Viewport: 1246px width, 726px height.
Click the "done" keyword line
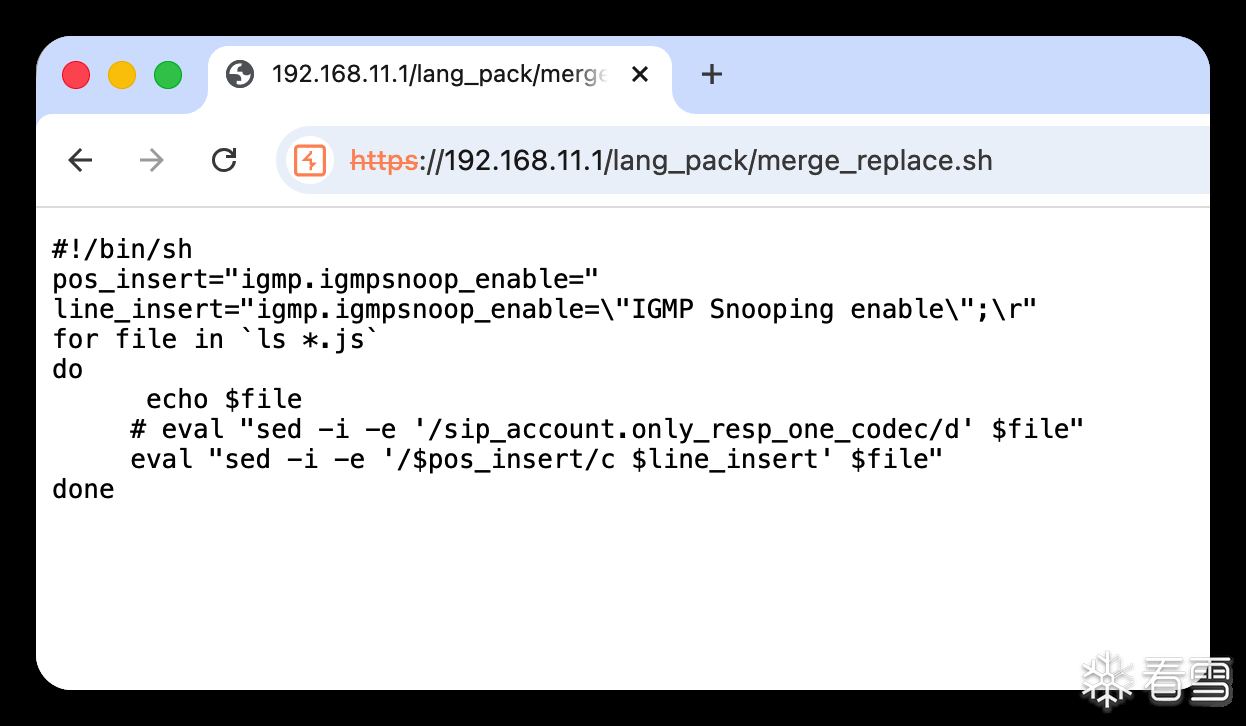[x=83, y=489]
